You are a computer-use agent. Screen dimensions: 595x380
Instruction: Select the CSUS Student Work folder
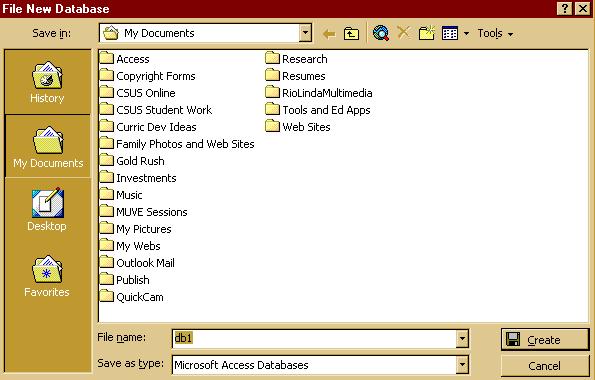point(156,110)
